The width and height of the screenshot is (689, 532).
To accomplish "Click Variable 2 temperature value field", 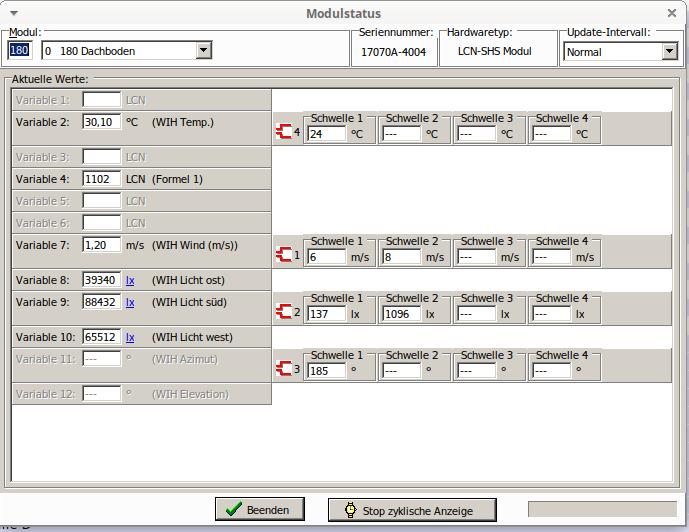I will 100,122.
